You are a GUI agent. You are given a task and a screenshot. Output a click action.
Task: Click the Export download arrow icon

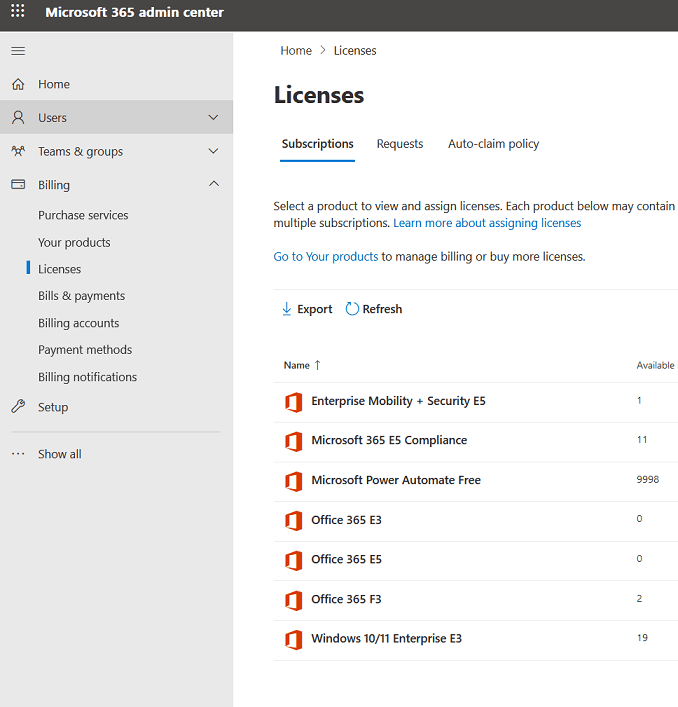(x=286, y=309)
